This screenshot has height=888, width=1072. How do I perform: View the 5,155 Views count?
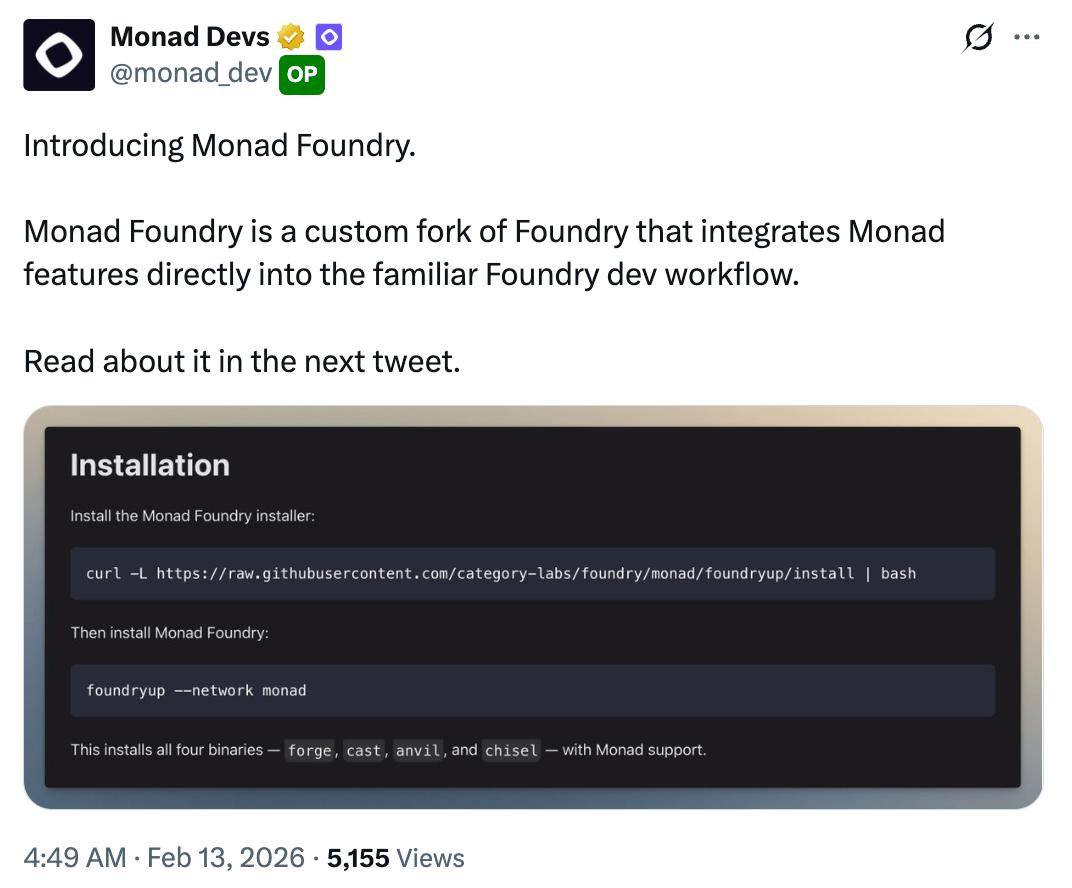(395, 858)
